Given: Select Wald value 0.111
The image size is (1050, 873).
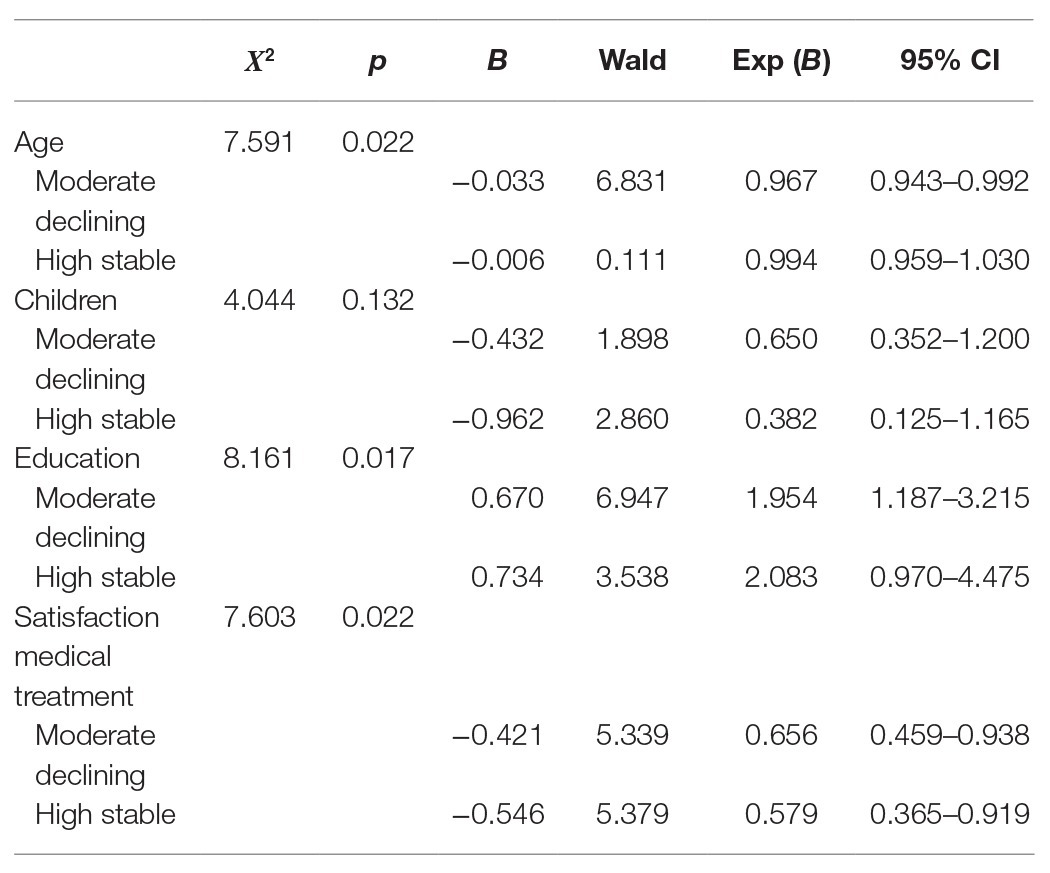Looking at the screenshot, I should pos(631,260).
